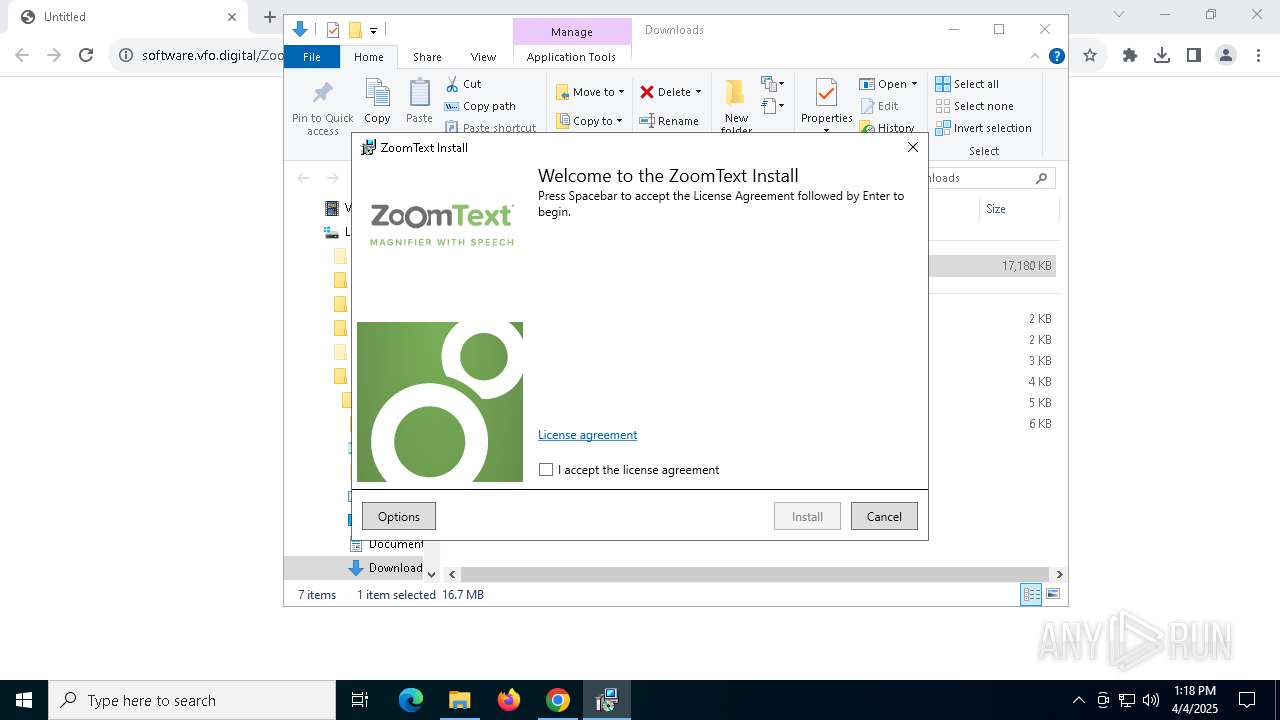Click the History icon in ribbon
This screenshot has height=720, width=1280.
(868, 128)
